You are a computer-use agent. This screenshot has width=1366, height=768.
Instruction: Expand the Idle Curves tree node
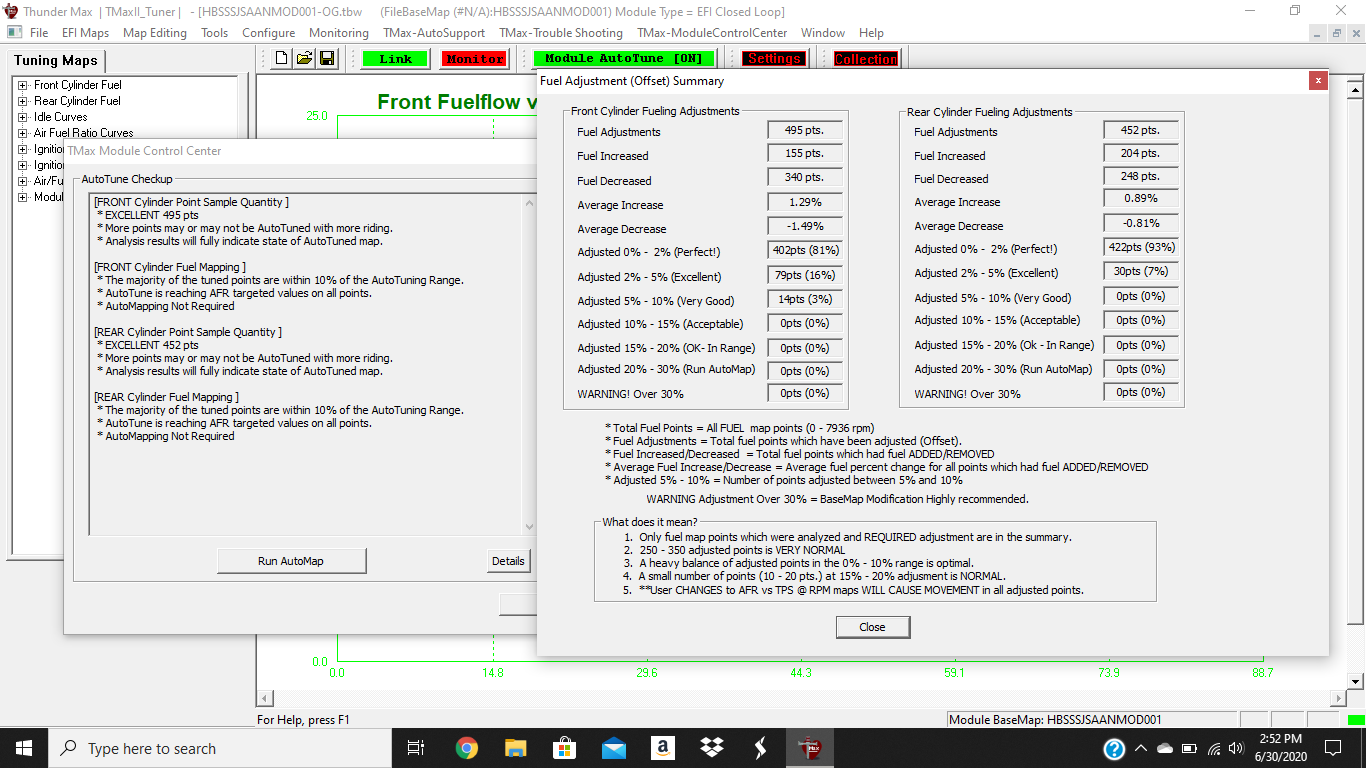22,117
